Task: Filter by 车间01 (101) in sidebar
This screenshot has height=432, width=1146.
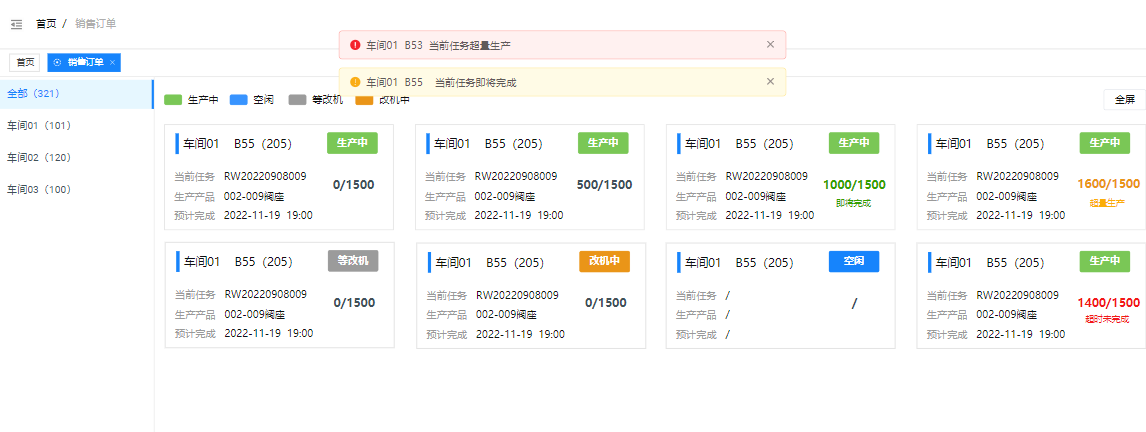Action: (x=38, y=126)
